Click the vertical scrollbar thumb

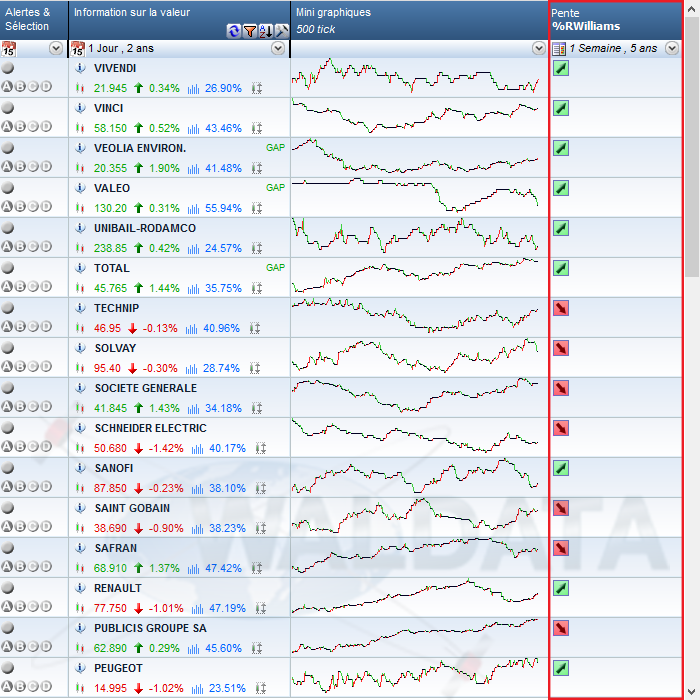click(x=692, y=147)
